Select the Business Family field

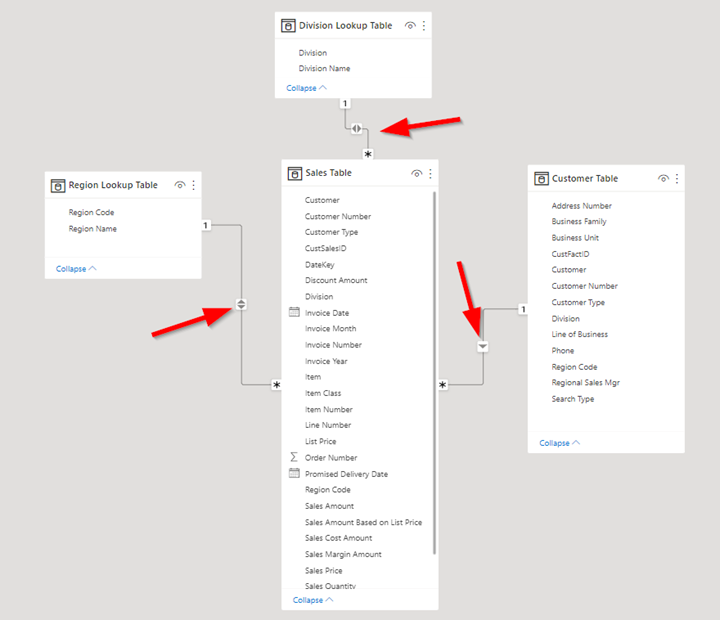[x=579, y=221]
